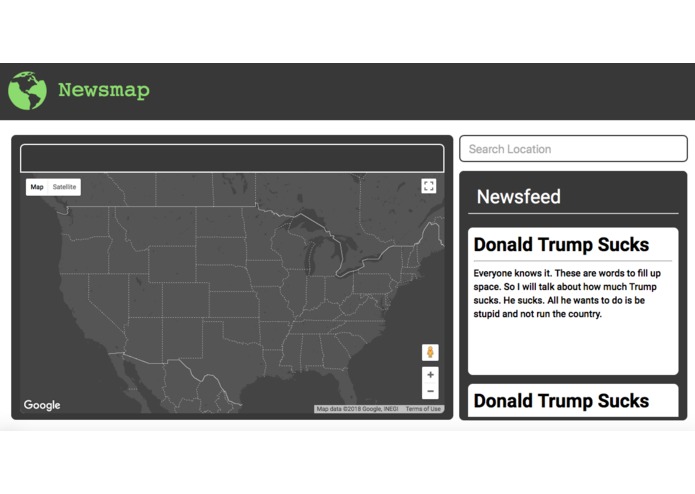Screen dimensions: 695x494
Task: Click the Street View pegman icon
Action: tap(430, 353)
